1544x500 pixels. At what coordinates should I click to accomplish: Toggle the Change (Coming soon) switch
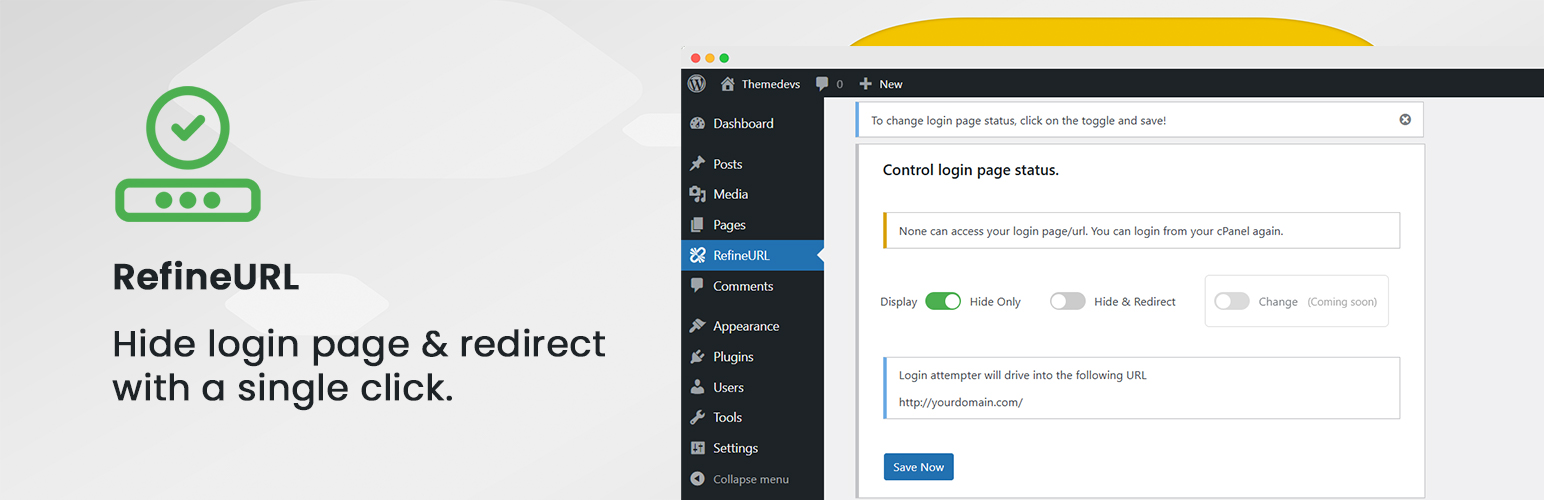pos(1232,301)
